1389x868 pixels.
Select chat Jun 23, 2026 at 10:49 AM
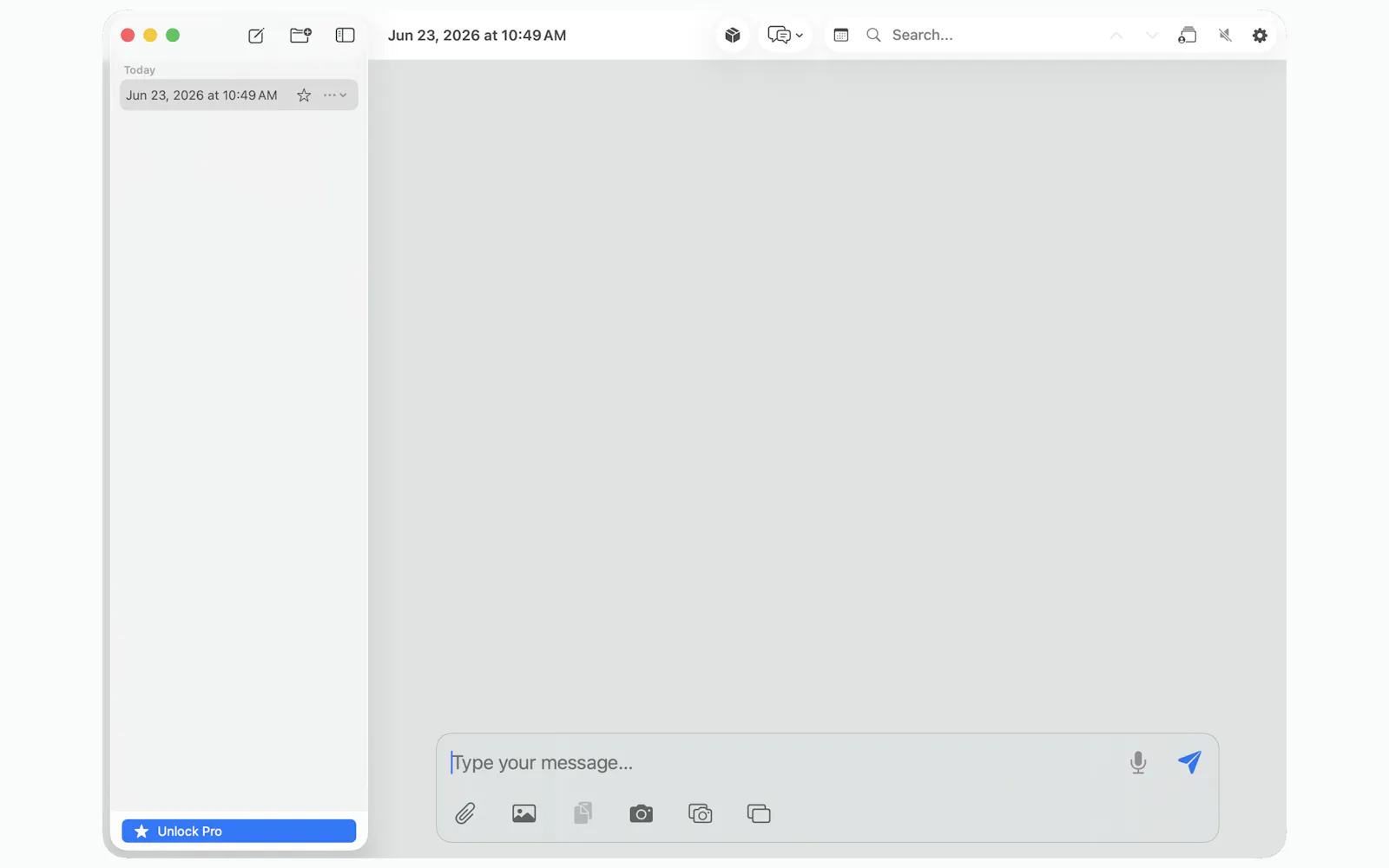(x=239, y=95)
